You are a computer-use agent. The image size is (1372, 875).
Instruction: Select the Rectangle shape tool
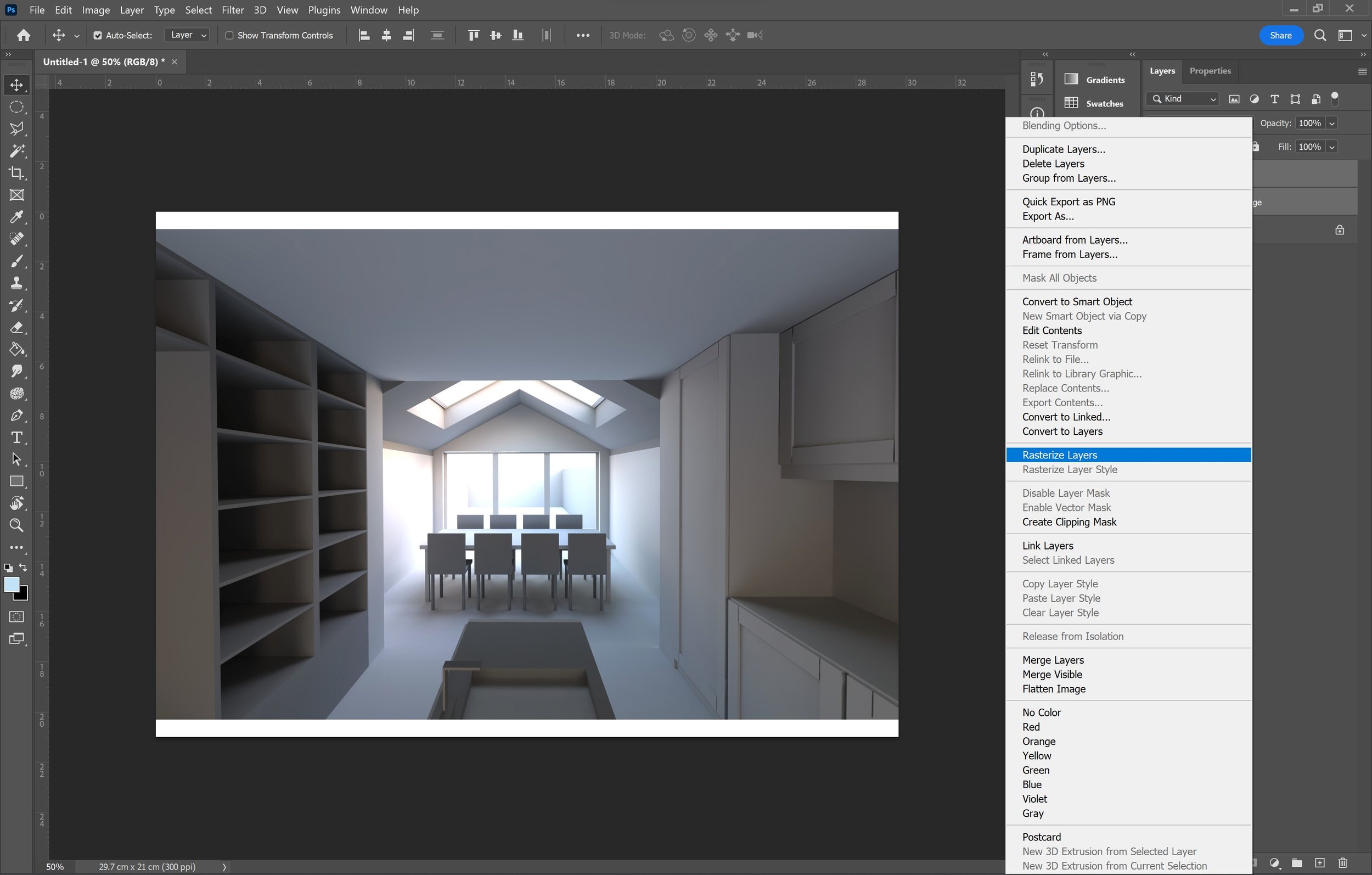click(x=16, y=481)
